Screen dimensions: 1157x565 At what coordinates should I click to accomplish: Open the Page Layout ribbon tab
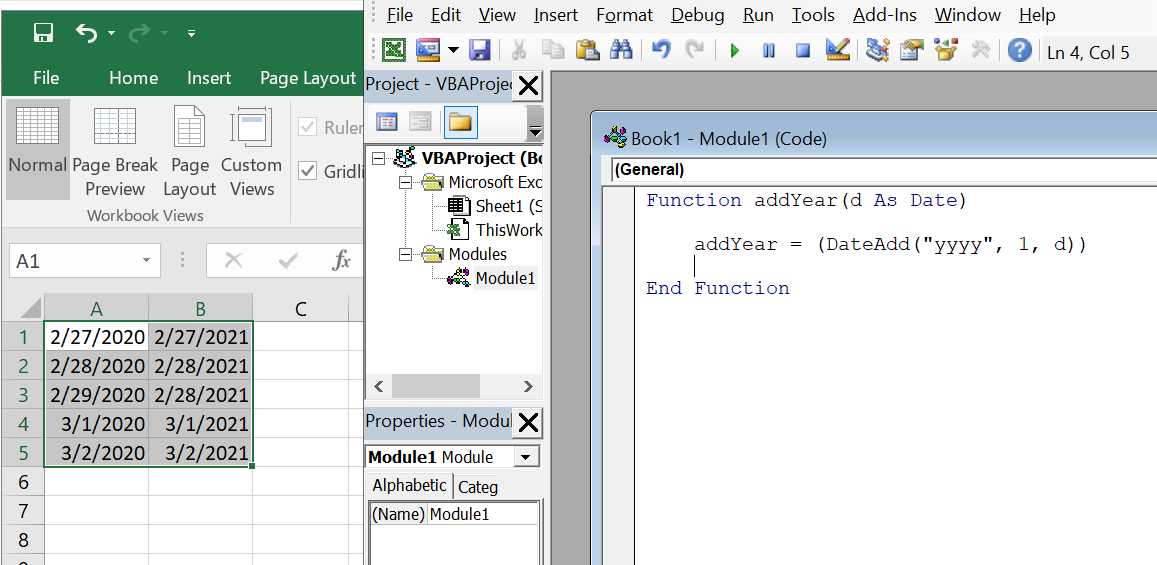pyautogui.click(x=308, y=78)
